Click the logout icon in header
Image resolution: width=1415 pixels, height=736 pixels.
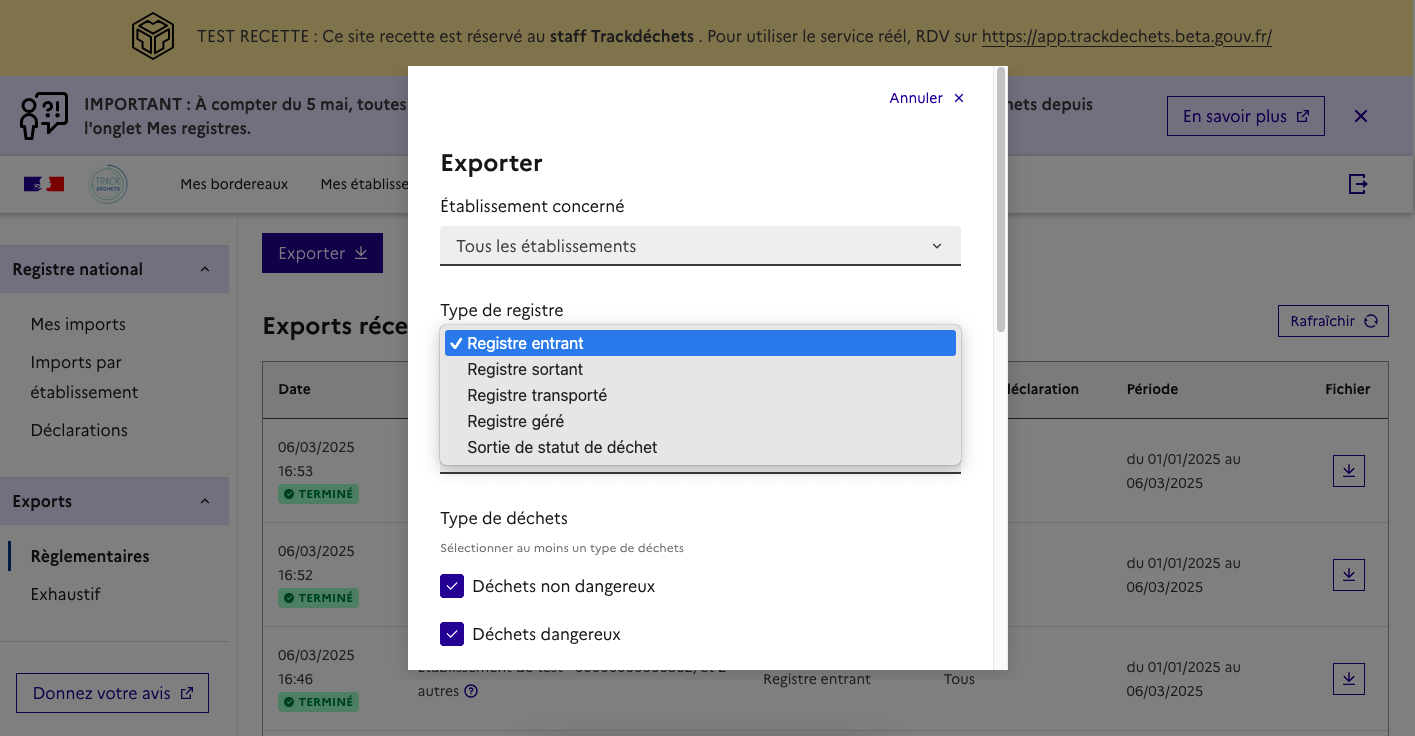click(x=1357, y=184)
